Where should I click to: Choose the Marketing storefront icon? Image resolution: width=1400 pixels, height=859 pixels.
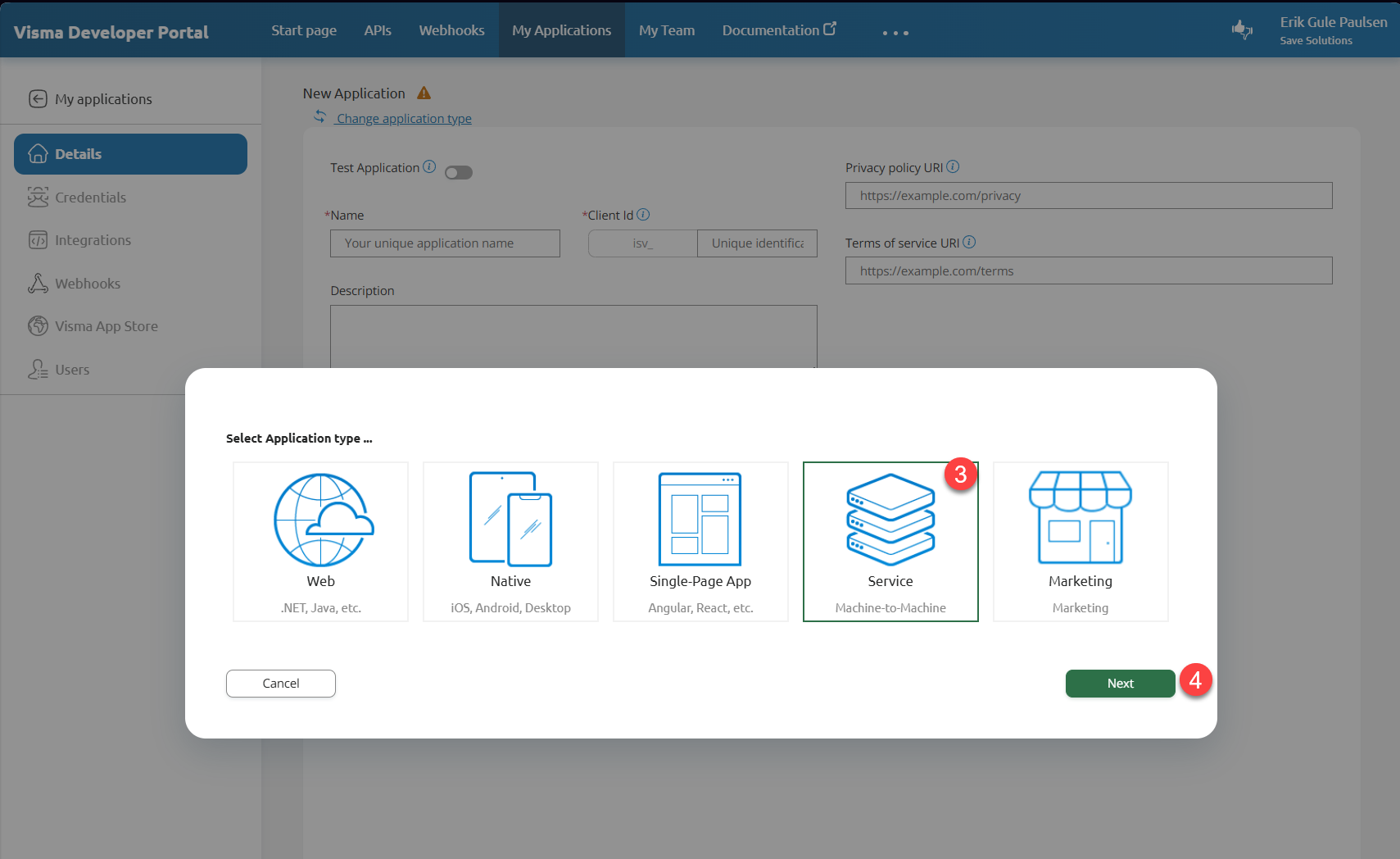pos(1081,518)
